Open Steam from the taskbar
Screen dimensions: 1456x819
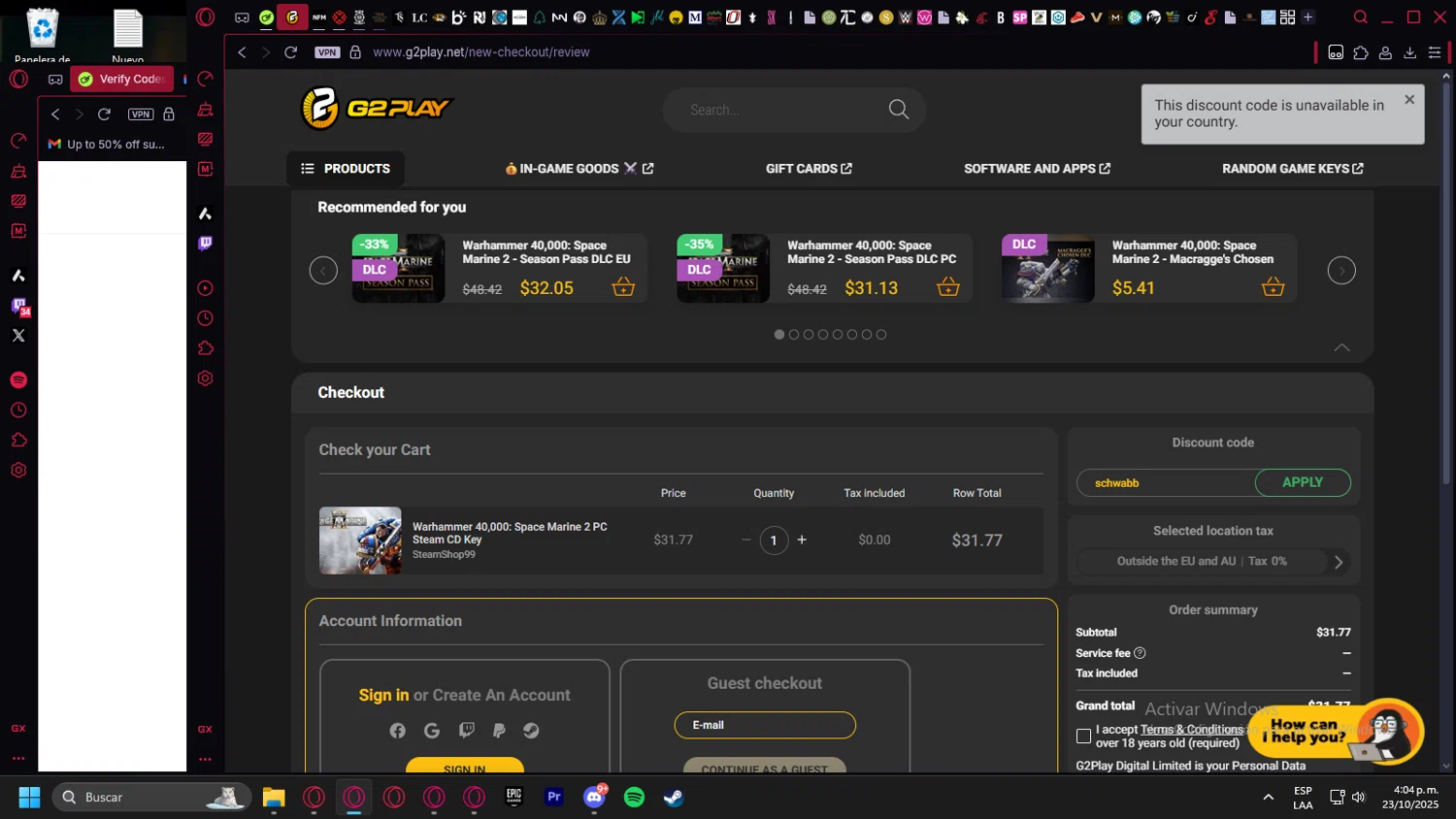(673, 798)
